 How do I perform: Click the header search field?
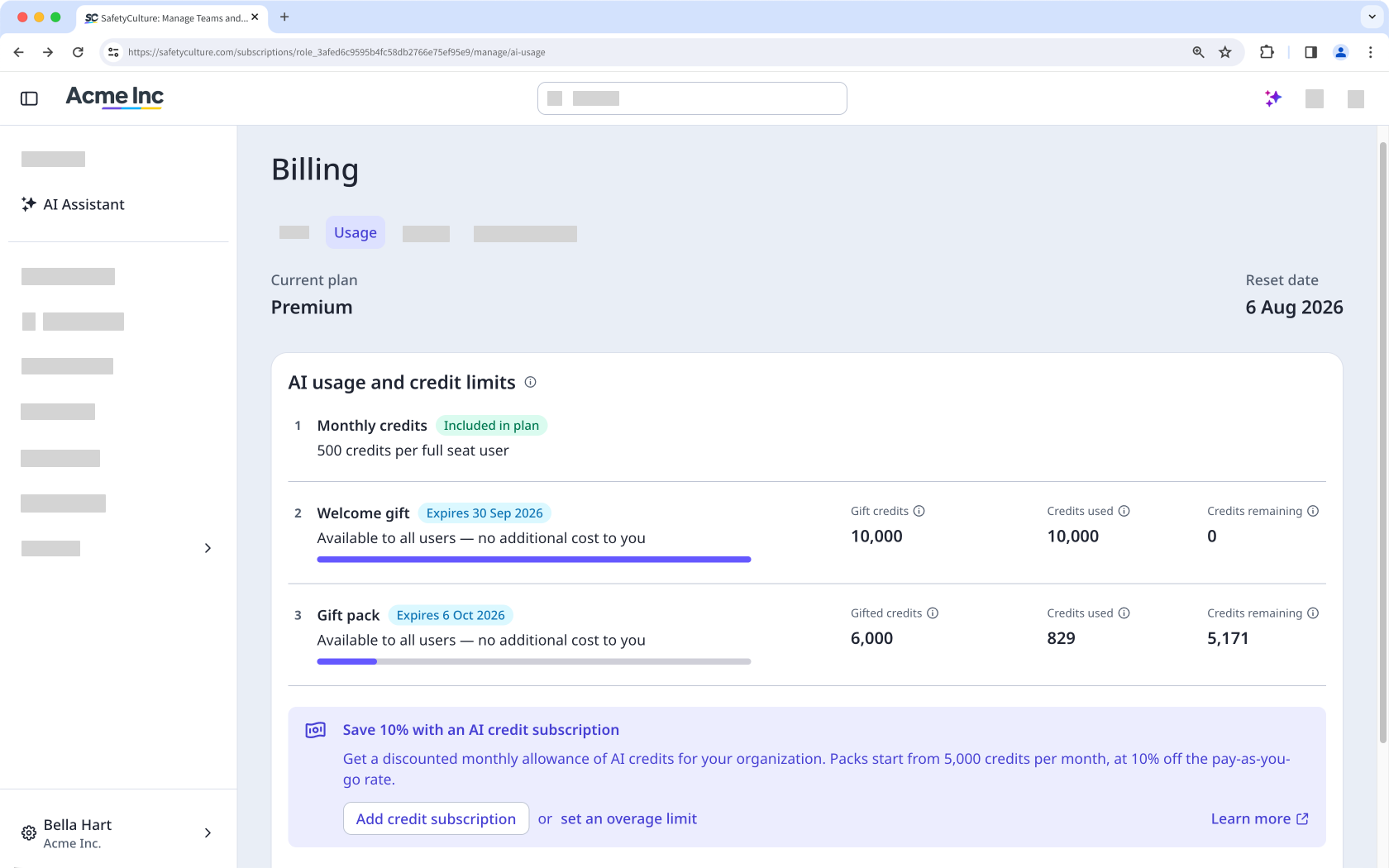tap(692, 98)
